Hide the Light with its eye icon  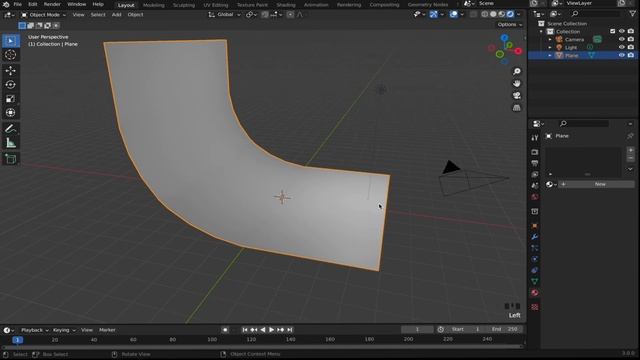(622, 47)
